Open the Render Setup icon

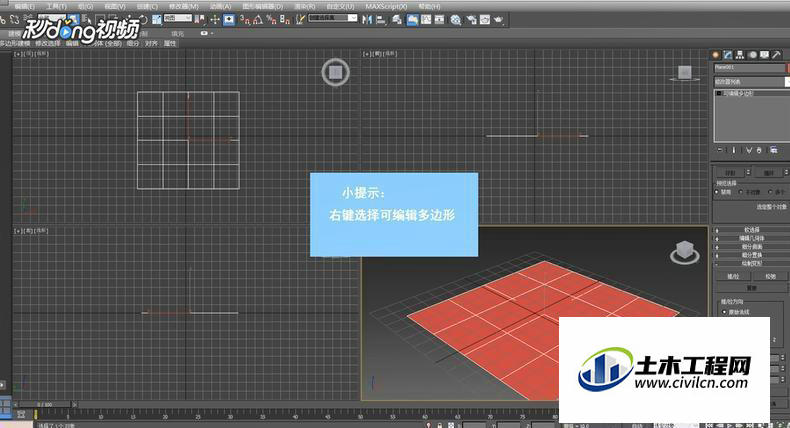(471, 20)
